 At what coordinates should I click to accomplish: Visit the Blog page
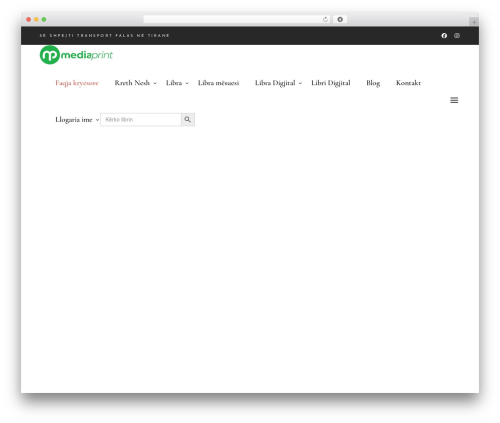pos(373,83)
